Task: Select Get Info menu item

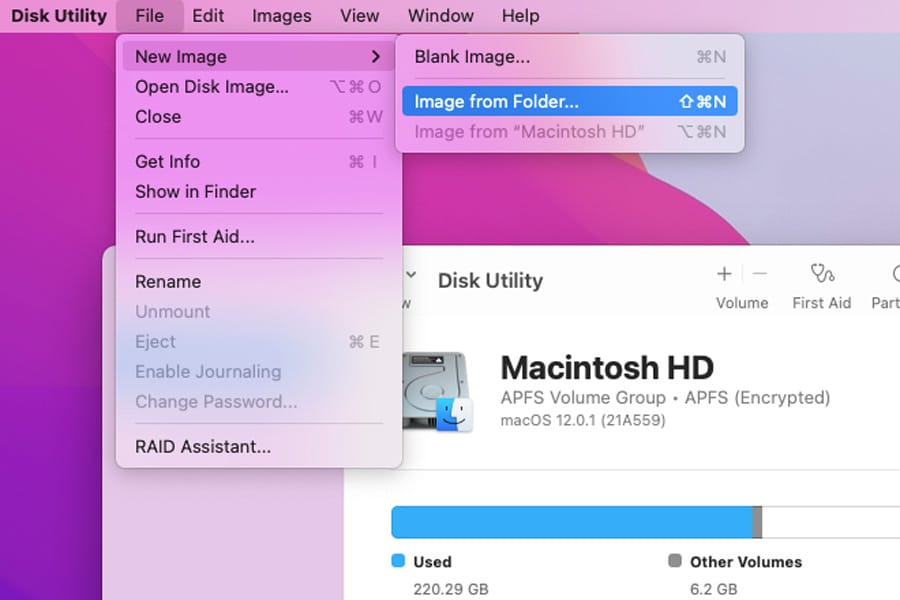Action: (258, 161)
